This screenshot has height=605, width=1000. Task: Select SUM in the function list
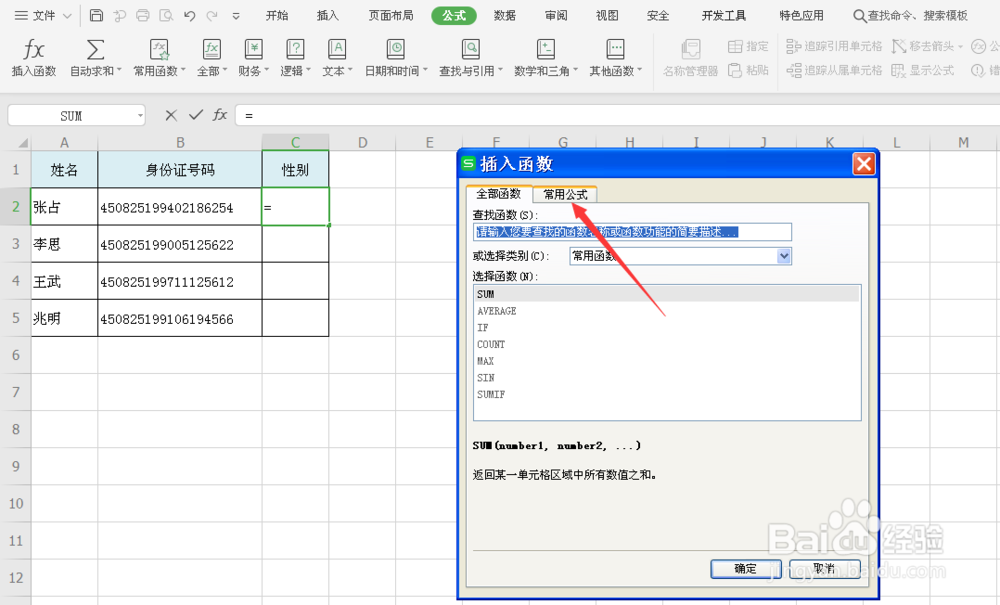[x=667, y=294]
